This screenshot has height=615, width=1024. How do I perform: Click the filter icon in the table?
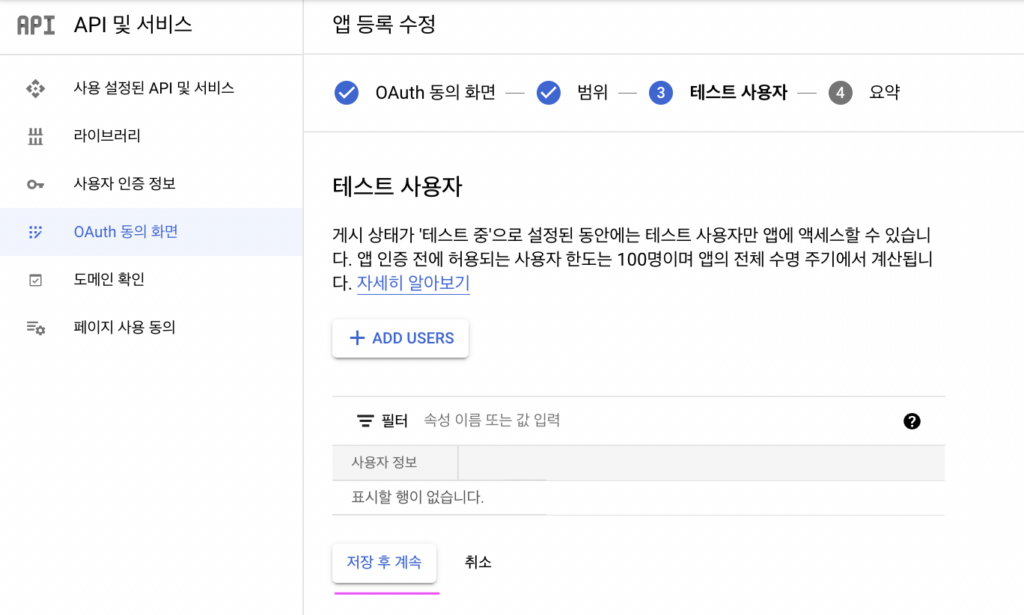(x=365, y=421)
